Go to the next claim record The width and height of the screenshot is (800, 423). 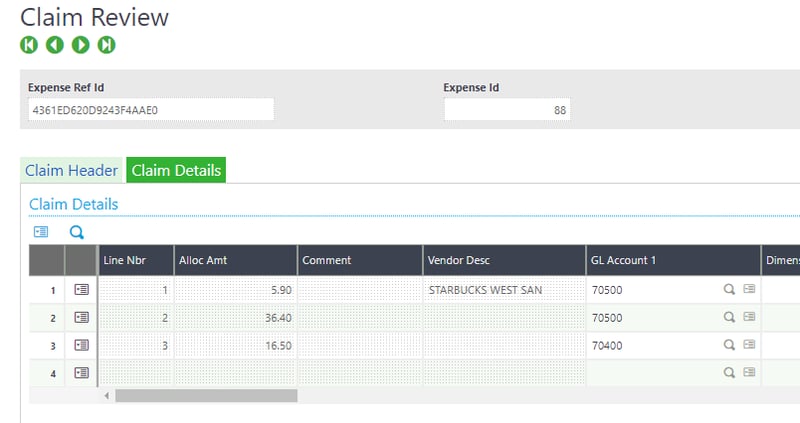click(80, 45)
